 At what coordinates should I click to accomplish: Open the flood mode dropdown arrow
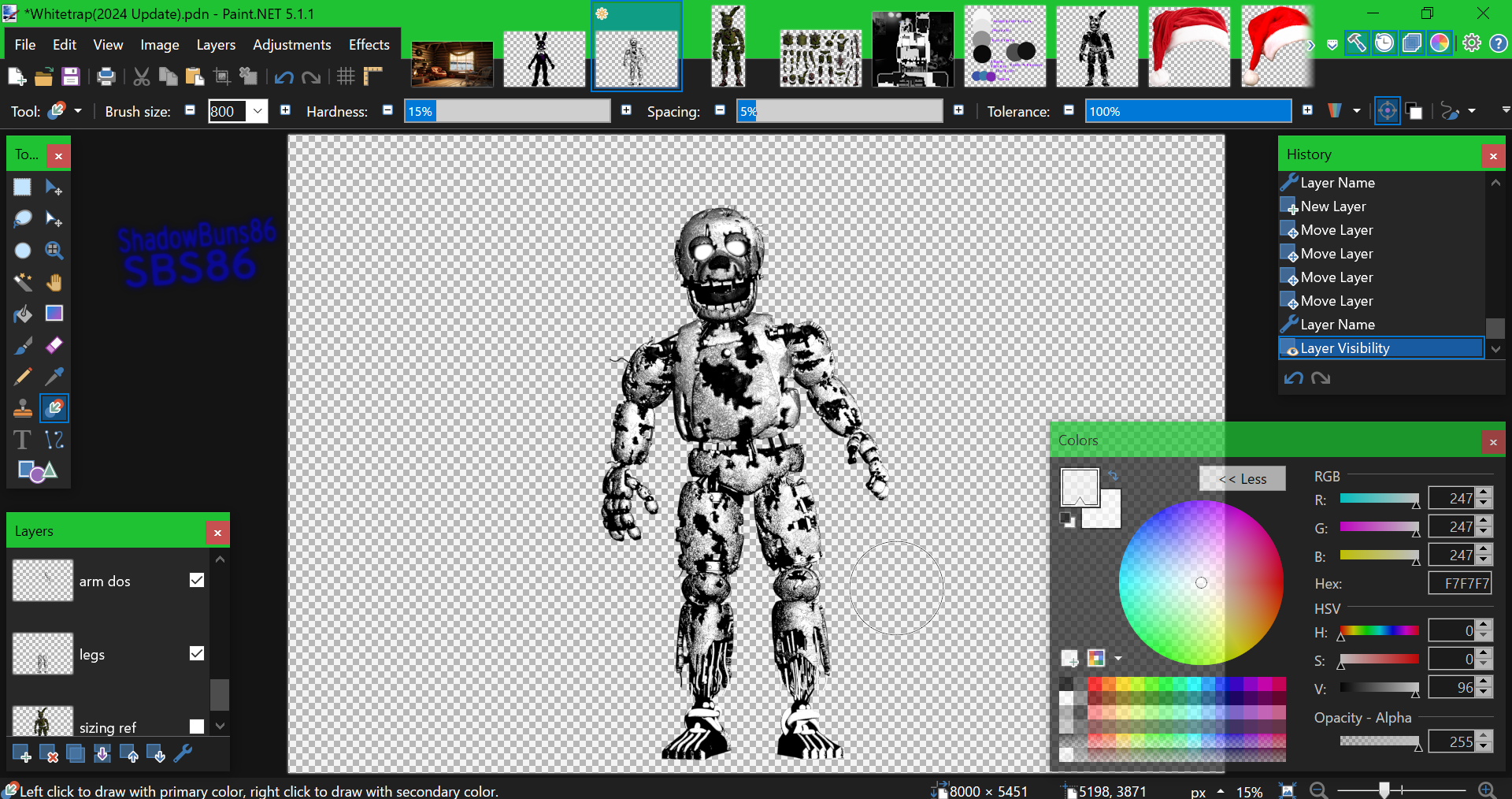(x=1357, y=111)
